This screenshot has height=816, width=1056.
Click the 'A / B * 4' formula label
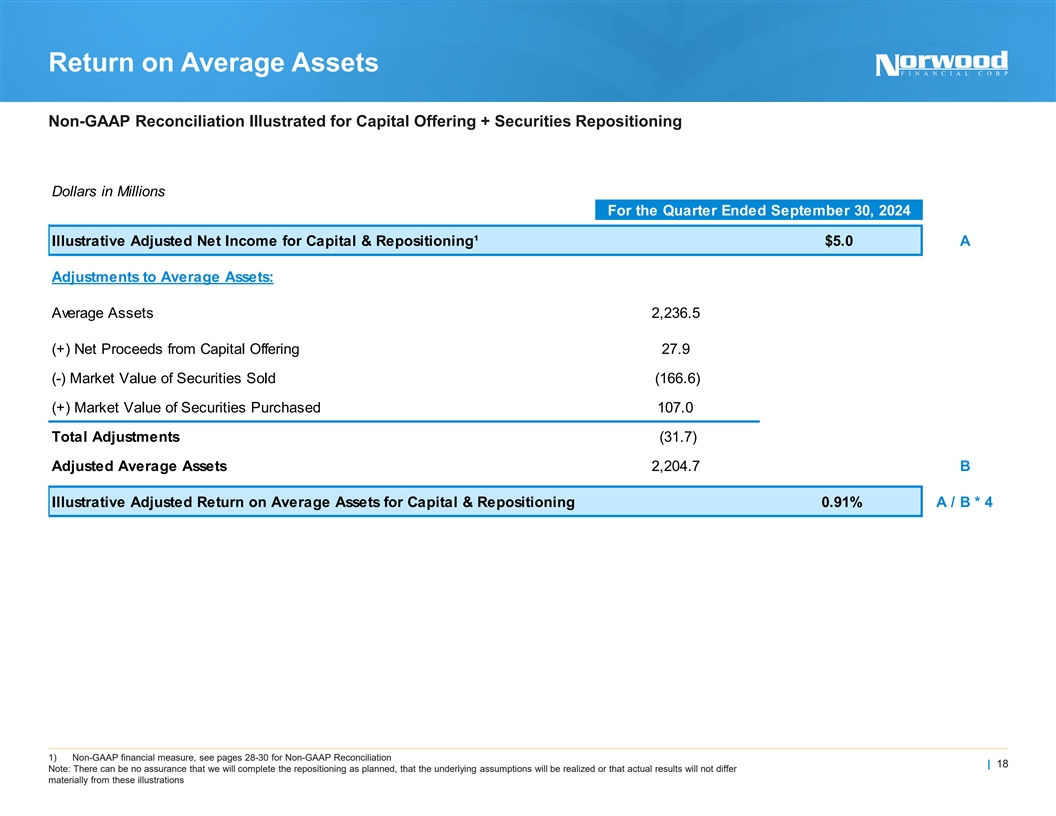(x=964, y=502)
